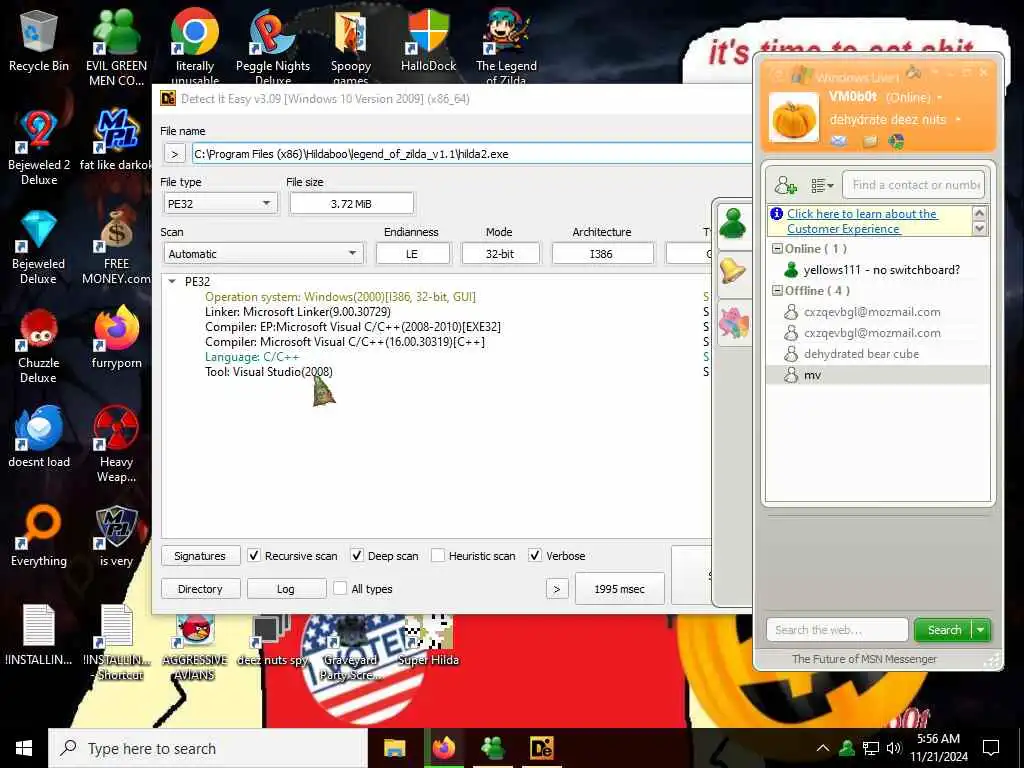Click the bell alerts tab icon beside Messenger
The width and height of the screenshot is (1024, 768).
point(733,270)
